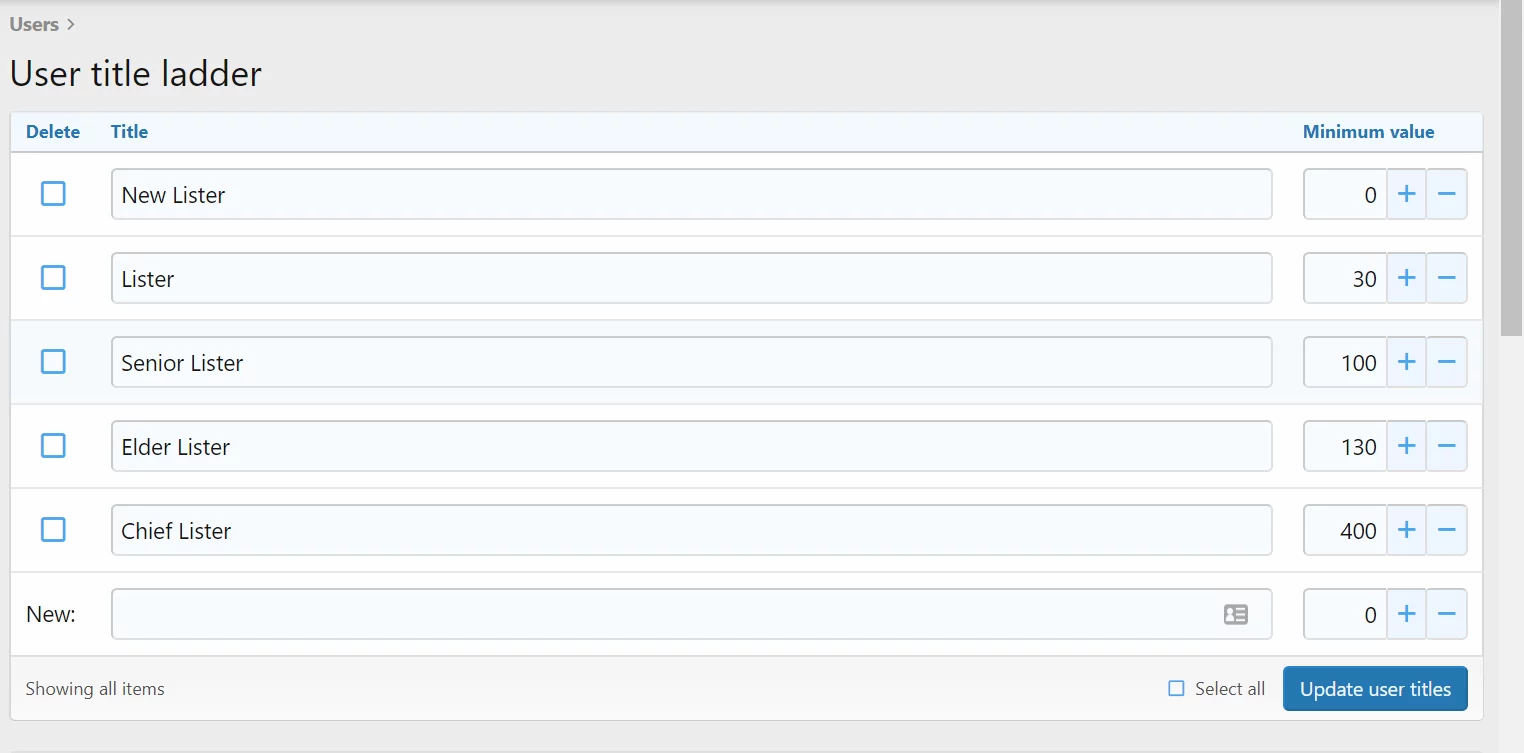Tick delete checkbox for Senior Lister
Viewport: 1524px width, 753px height.
pos(53,361)
